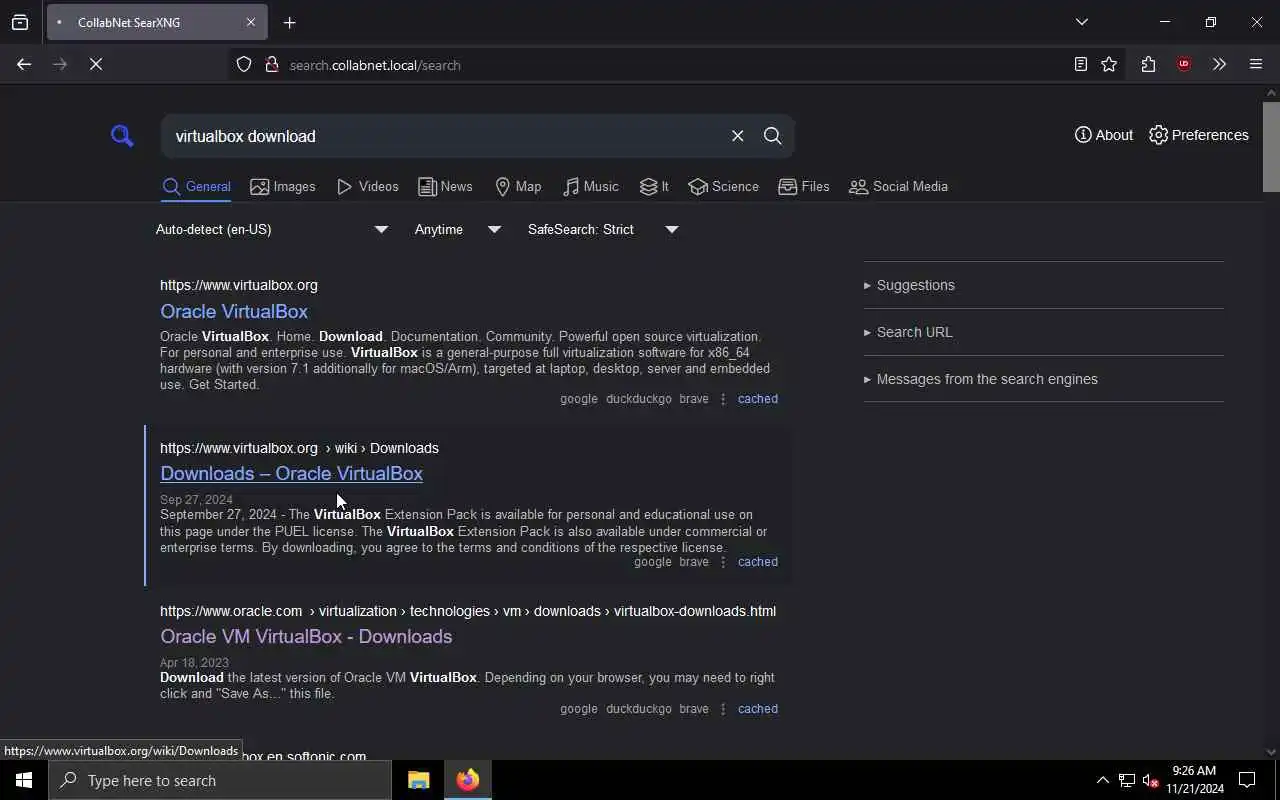Open the notifications center icon

[x=1247, y=780]
